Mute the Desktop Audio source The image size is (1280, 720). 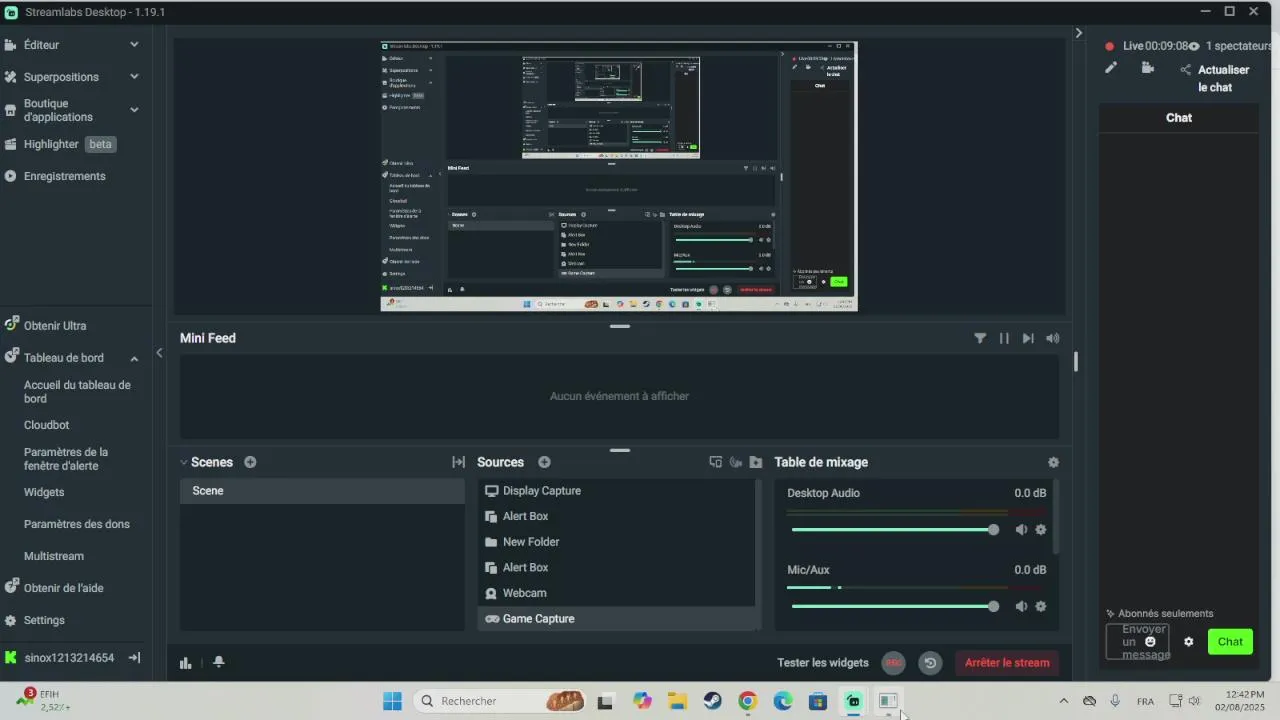coord(1021,530)
